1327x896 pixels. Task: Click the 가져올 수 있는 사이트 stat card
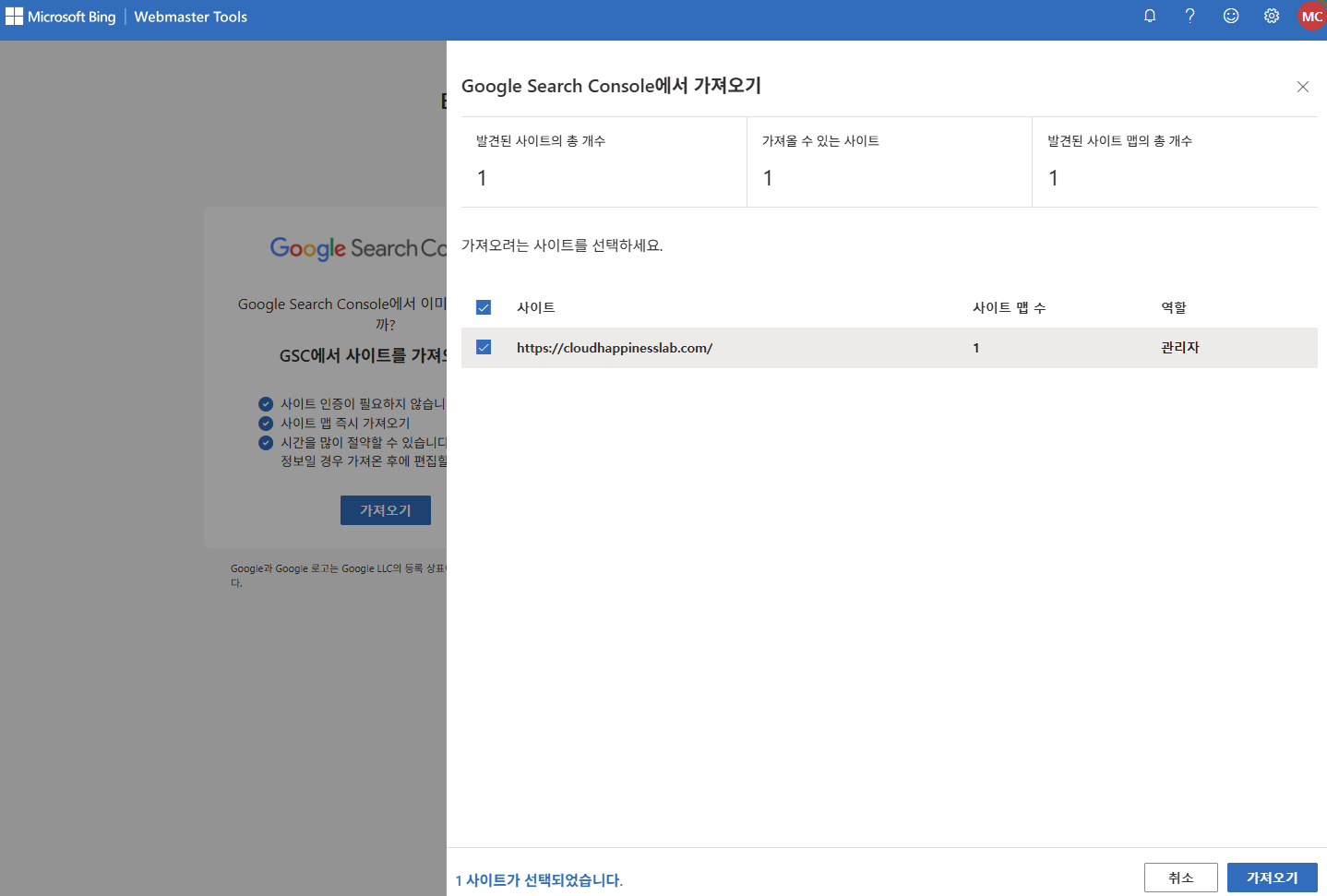tap(889, 161)
